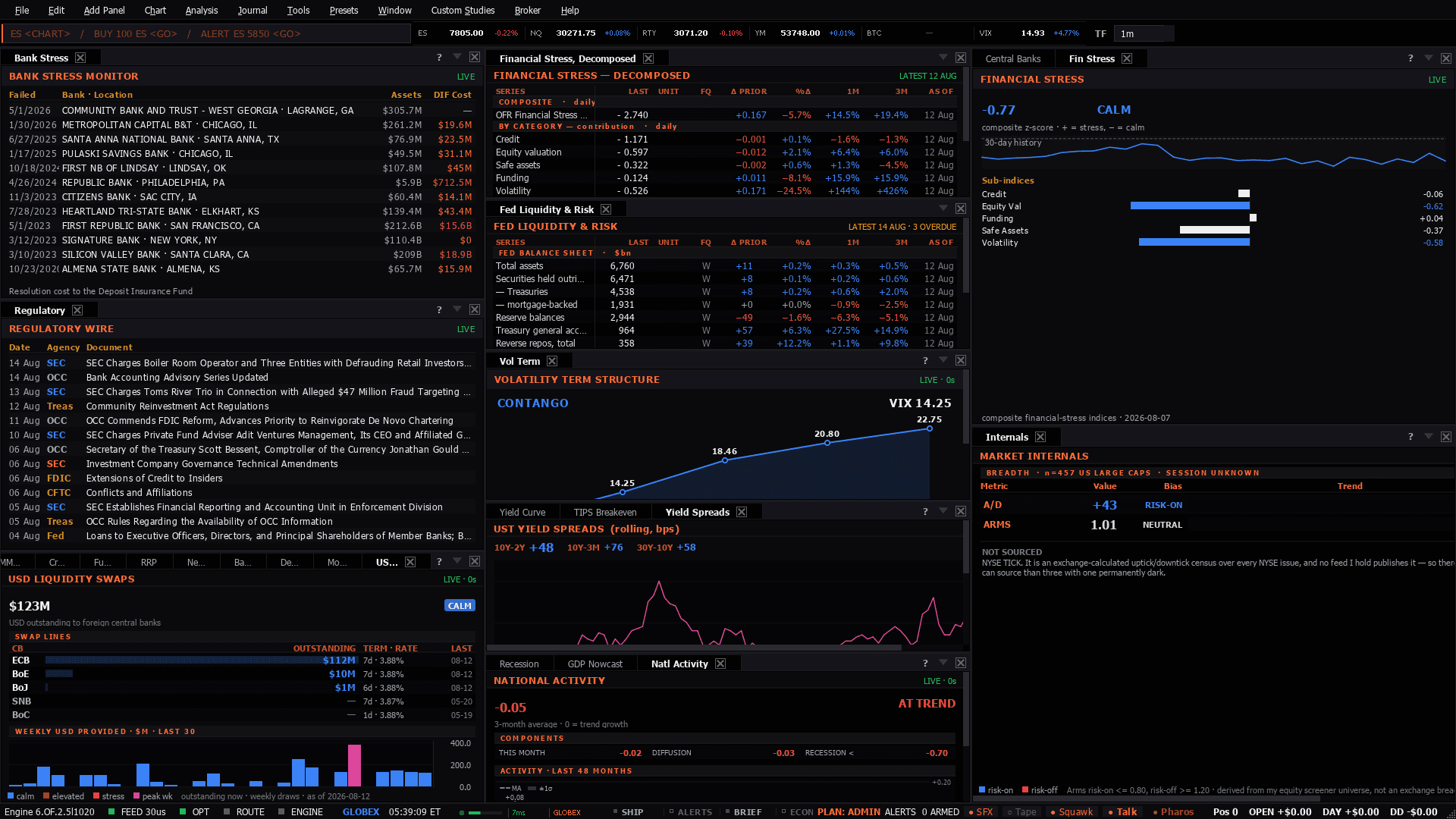Close the Regulatory Wire panel frame

point(475,310)
